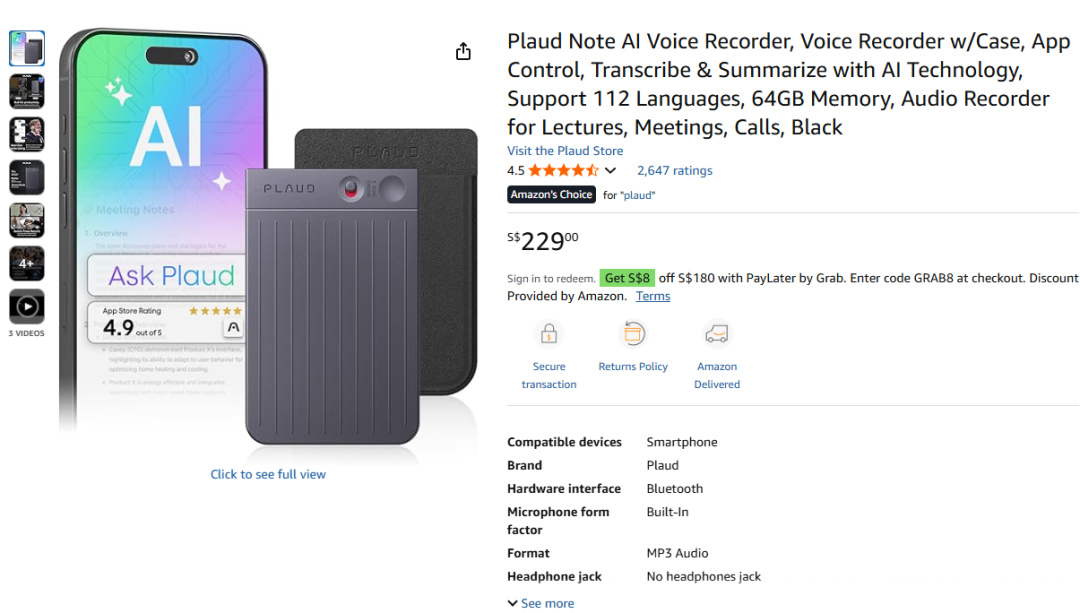This screenshot has width=1080, height=613.
Task: Select the first product image thumbnail
Action: click(x=27, y=48)
